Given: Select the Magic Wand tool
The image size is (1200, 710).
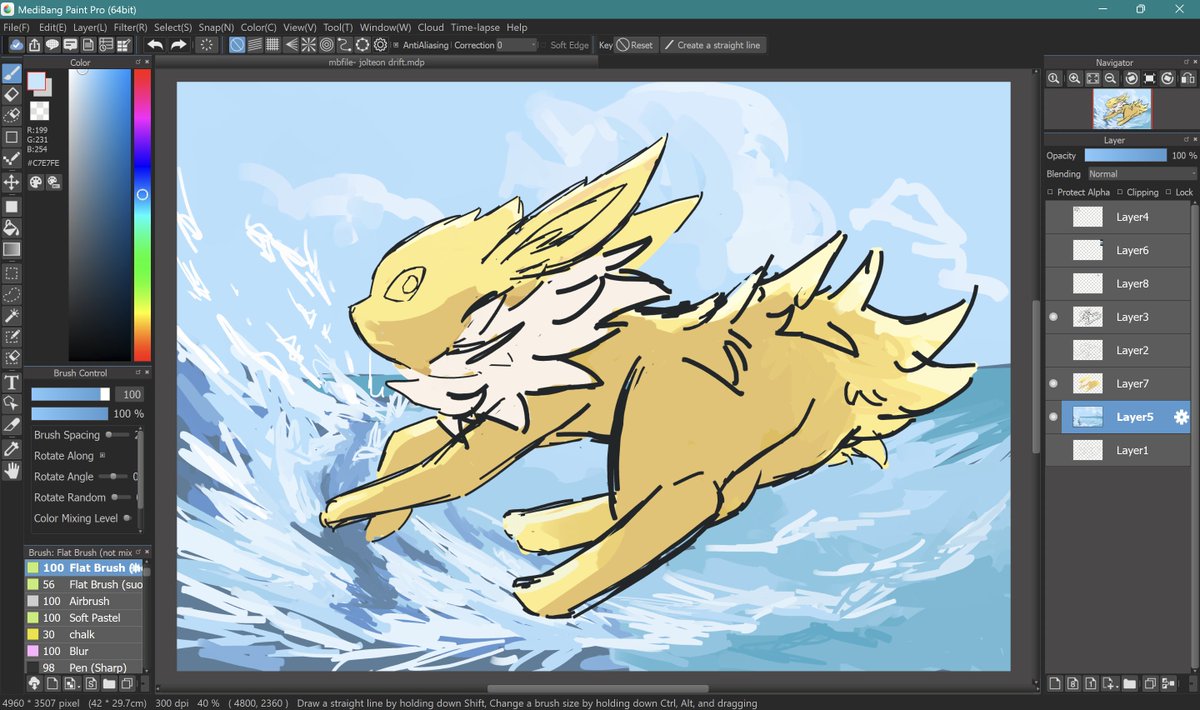Looking at the screenshot, I should [12, 315].
